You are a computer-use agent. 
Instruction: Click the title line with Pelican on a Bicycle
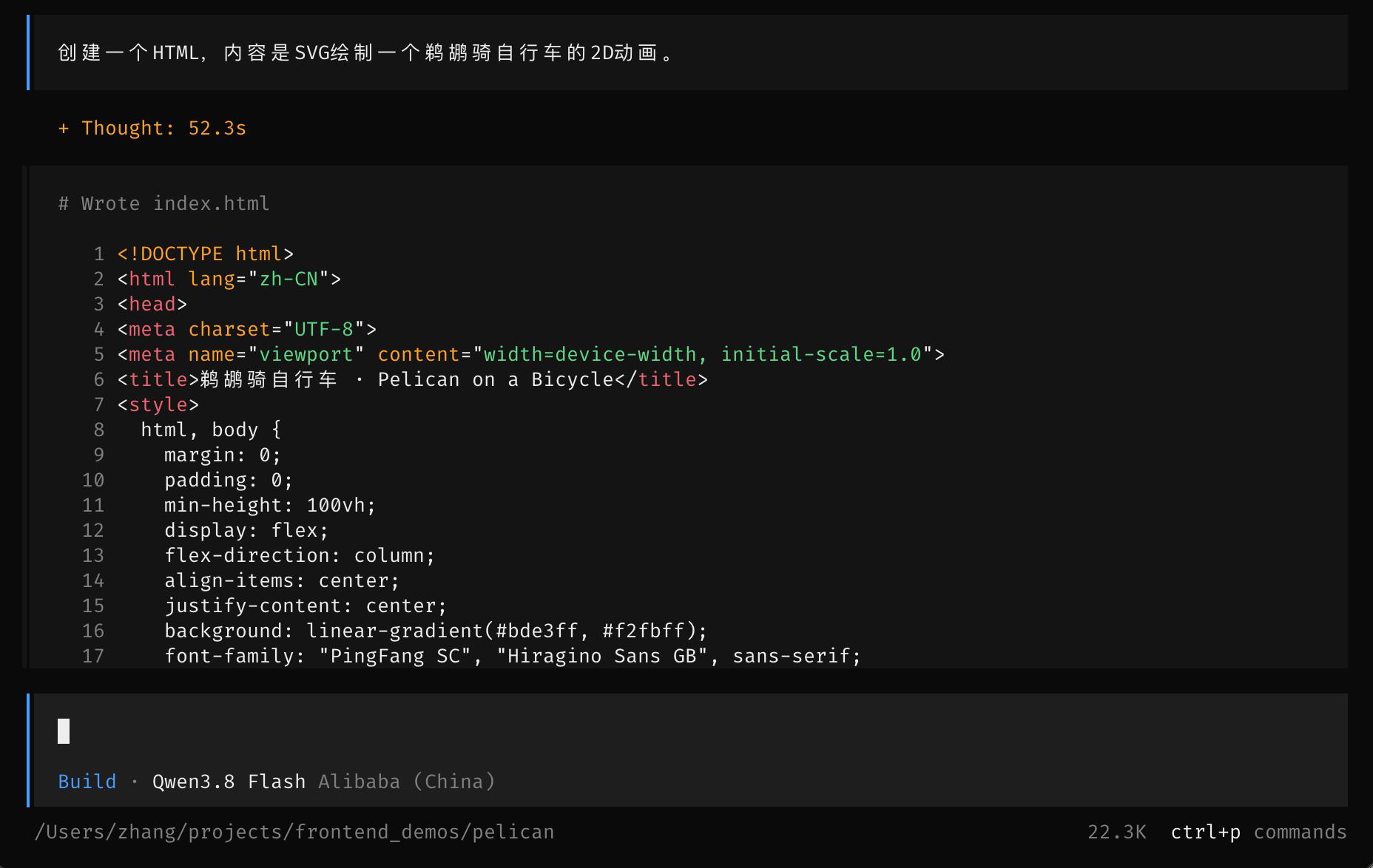(413, 379)
